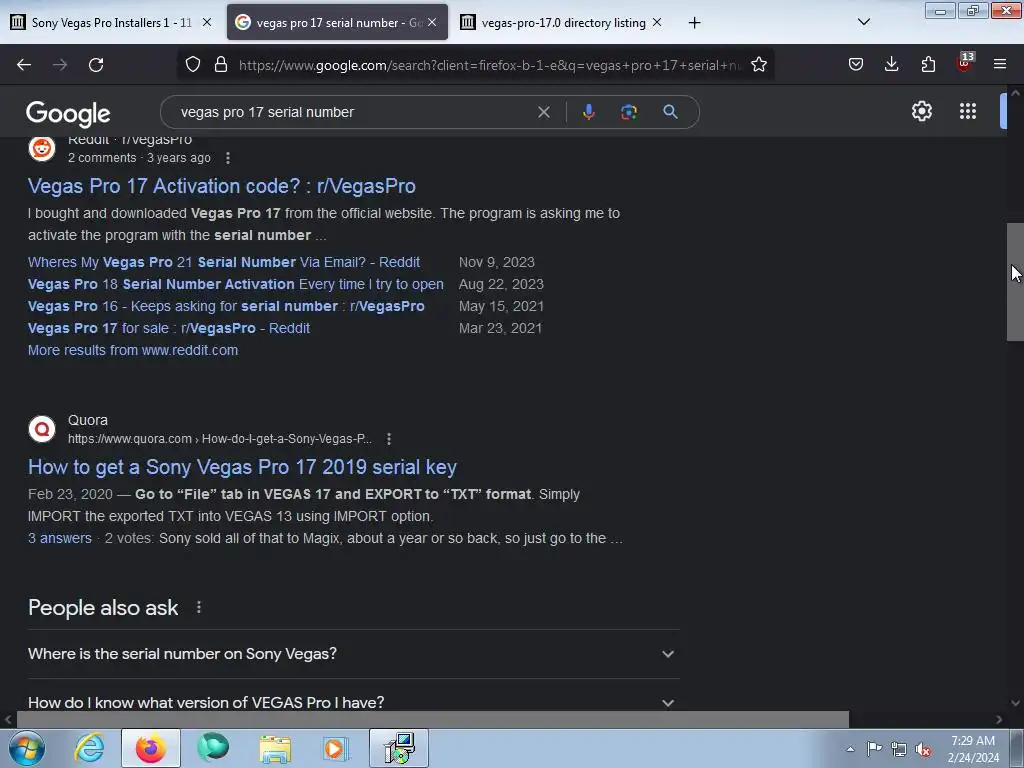Click the scroll-down arrow of page scrollbar
1024x768 pixels.
coord(1015,703)
